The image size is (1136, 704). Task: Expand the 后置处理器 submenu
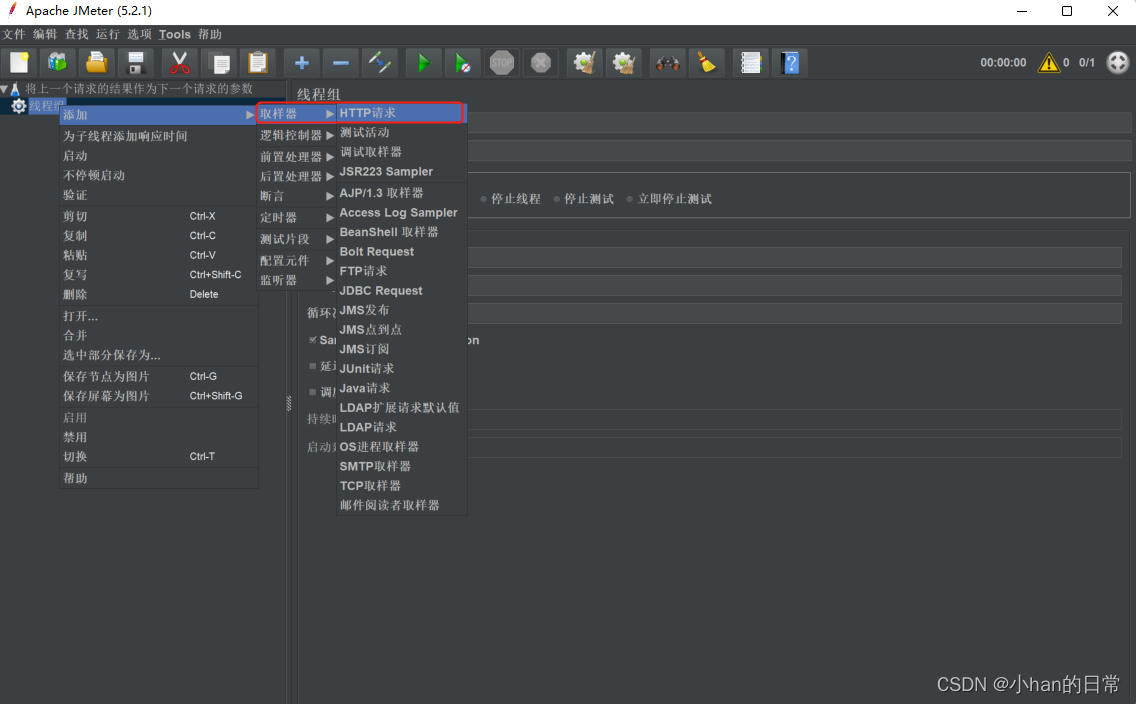pyautogui.click(x=296, y=176)
